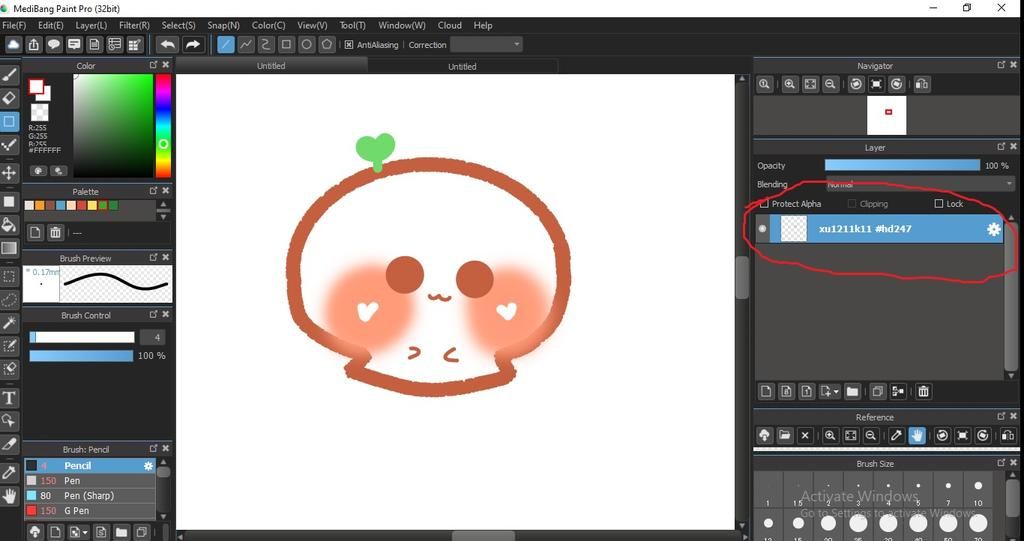Zoom in within the Navigator panel

point(790,84)
